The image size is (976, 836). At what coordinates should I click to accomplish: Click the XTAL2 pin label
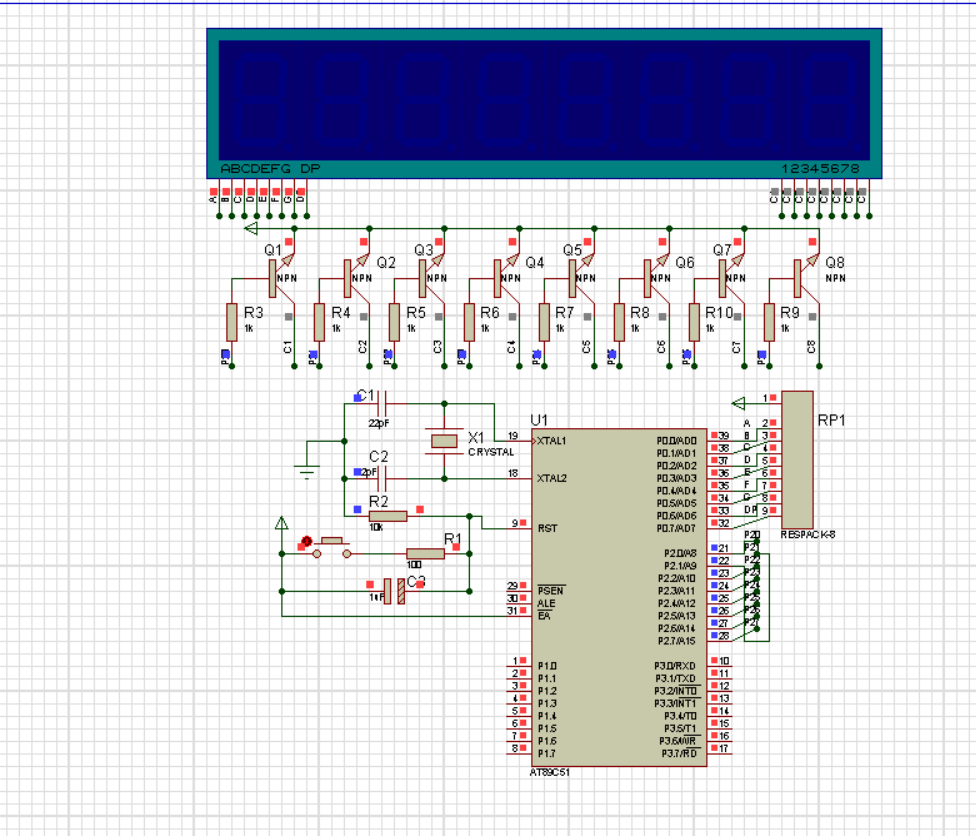coord(551,478)
